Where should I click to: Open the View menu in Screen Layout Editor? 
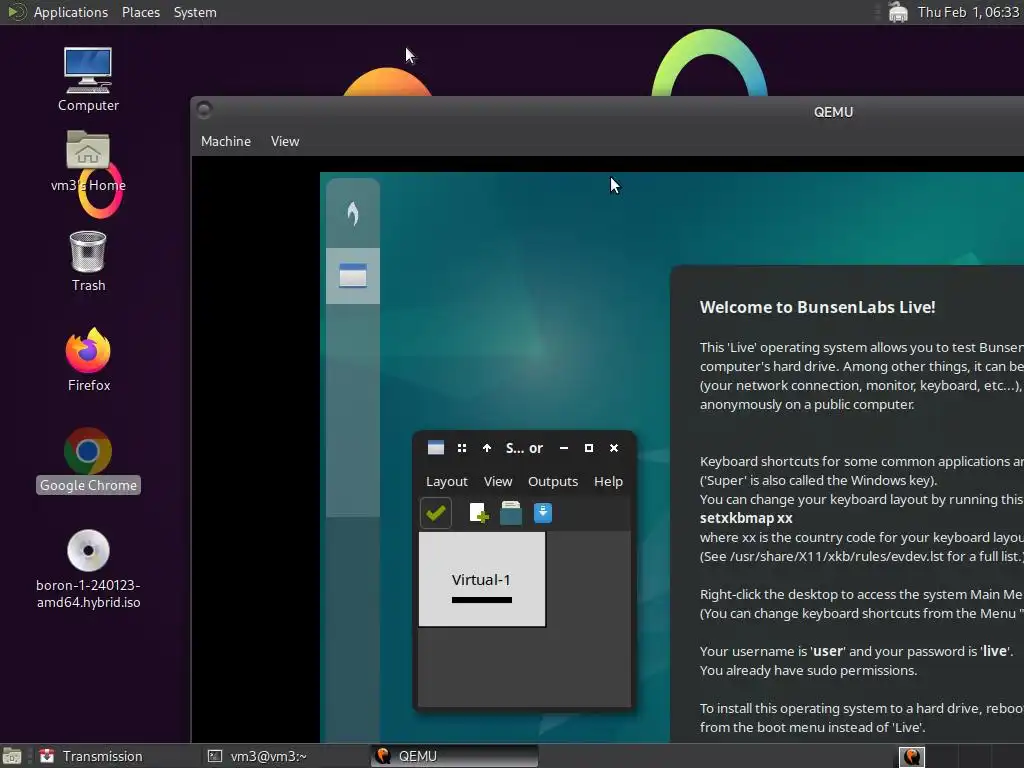coord(498,482)
